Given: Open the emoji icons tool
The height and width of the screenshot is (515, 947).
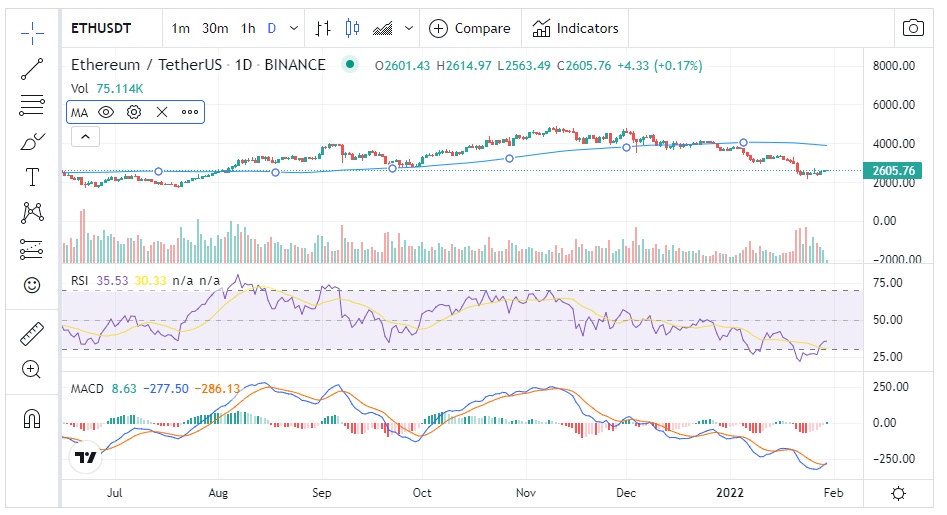Looking at the screenshot, I should pos(32,285).
